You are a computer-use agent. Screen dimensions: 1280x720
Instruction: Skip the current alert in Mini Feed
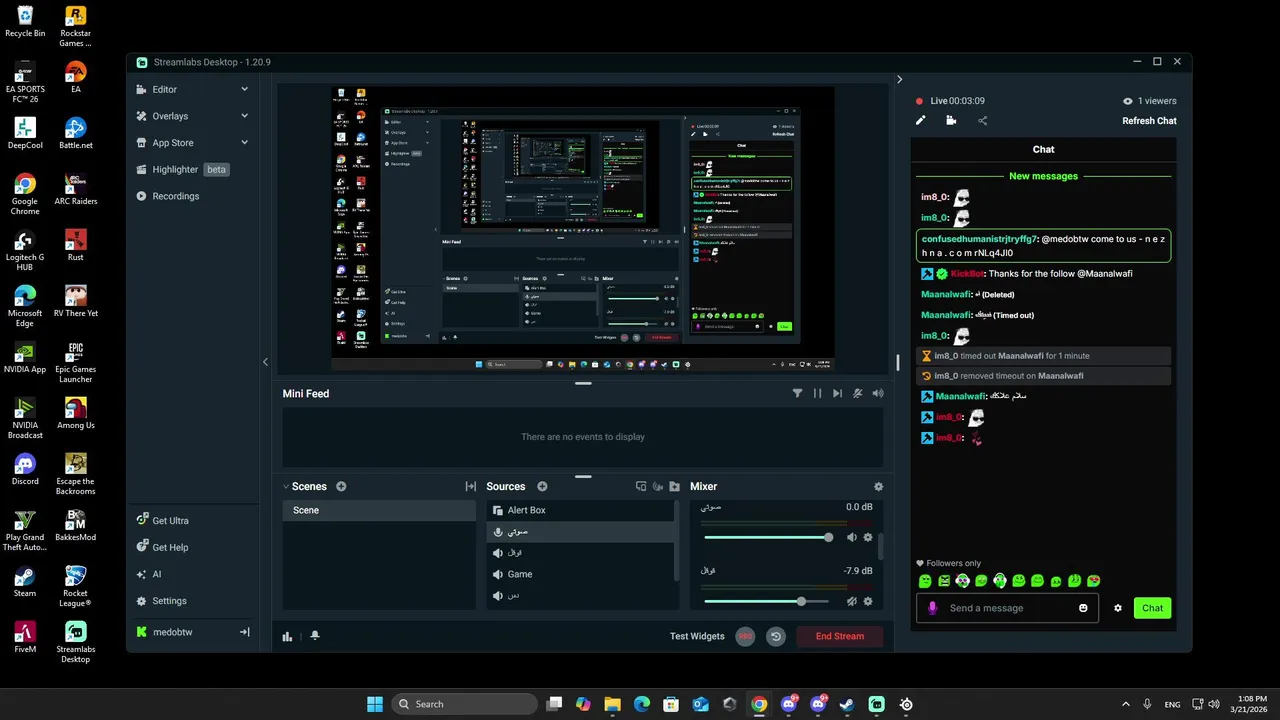click(x=837, y=394)
